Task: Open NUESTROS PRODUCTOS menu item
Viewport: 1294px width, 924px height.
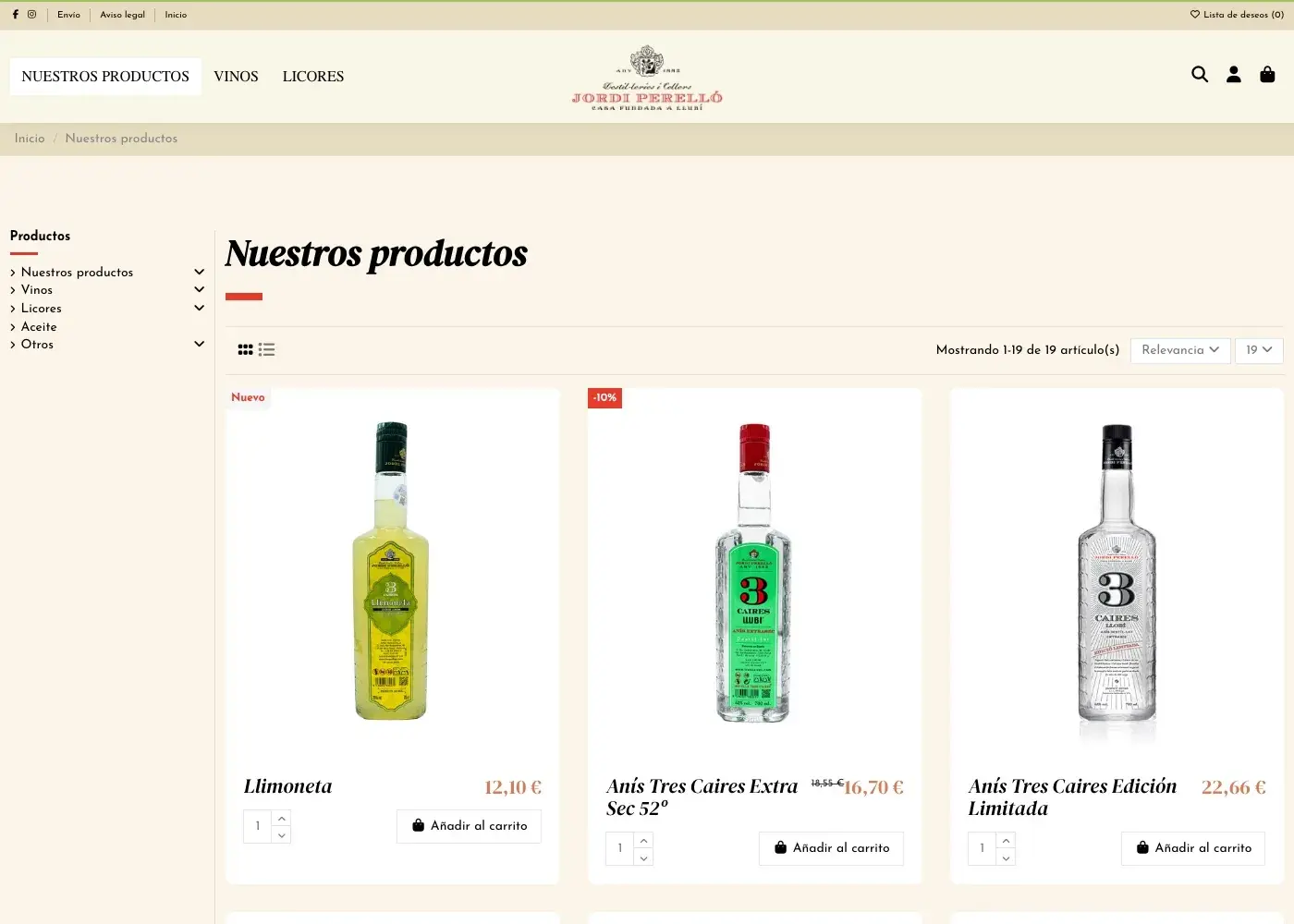Action: [105, 77]
